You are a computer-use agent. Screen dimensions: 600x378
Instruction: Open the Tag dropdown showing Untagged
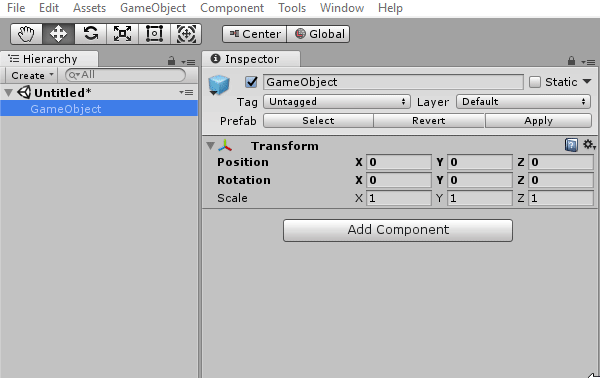pyautogui.click(x=337, y=102)
